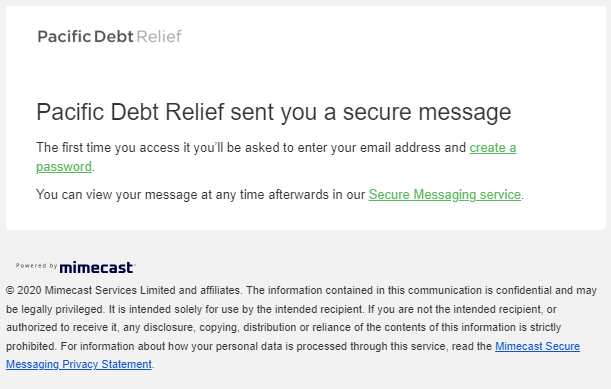Click the 'You can view your message' sentence
Screen dimensions: 611x389
[280, 194]
